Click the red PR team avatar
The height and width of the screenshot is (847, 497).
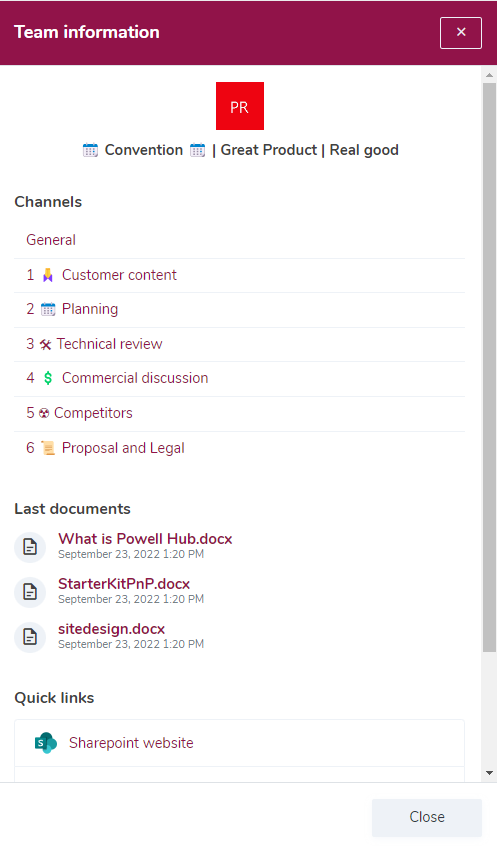(x=240, y=106)
